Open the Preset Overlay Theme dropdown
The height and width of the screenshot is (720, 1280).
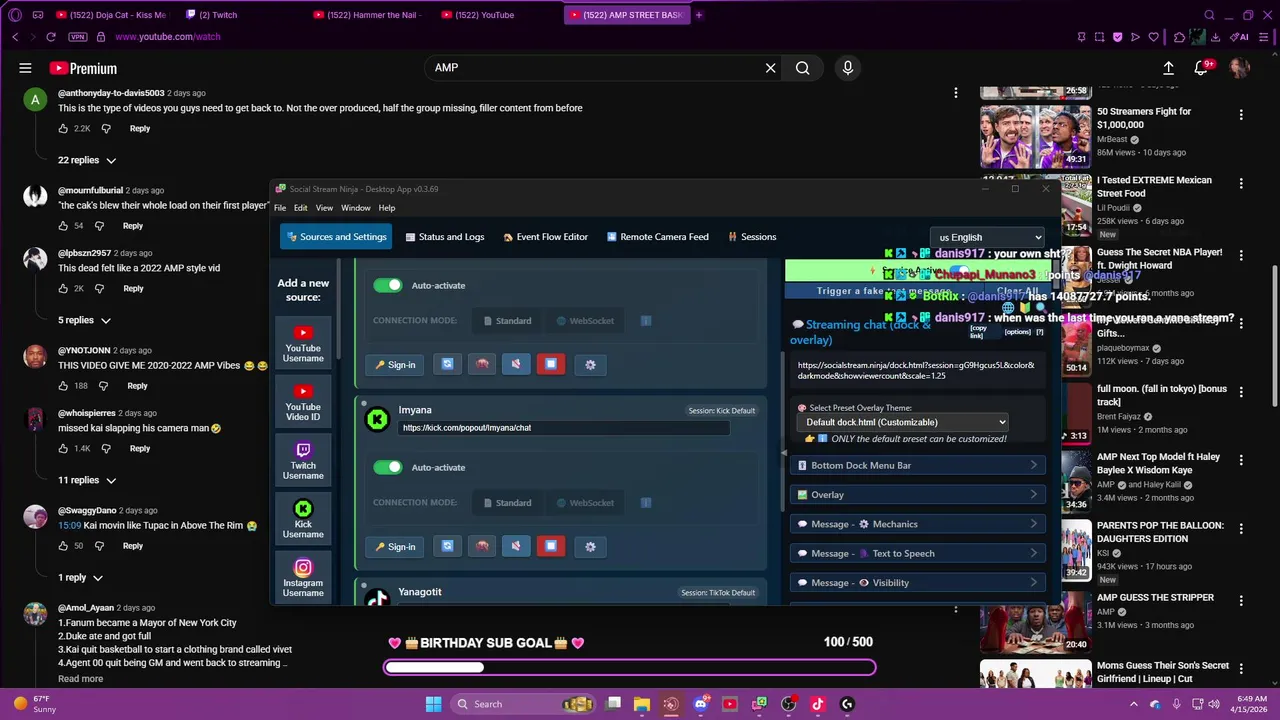(902, 422)
